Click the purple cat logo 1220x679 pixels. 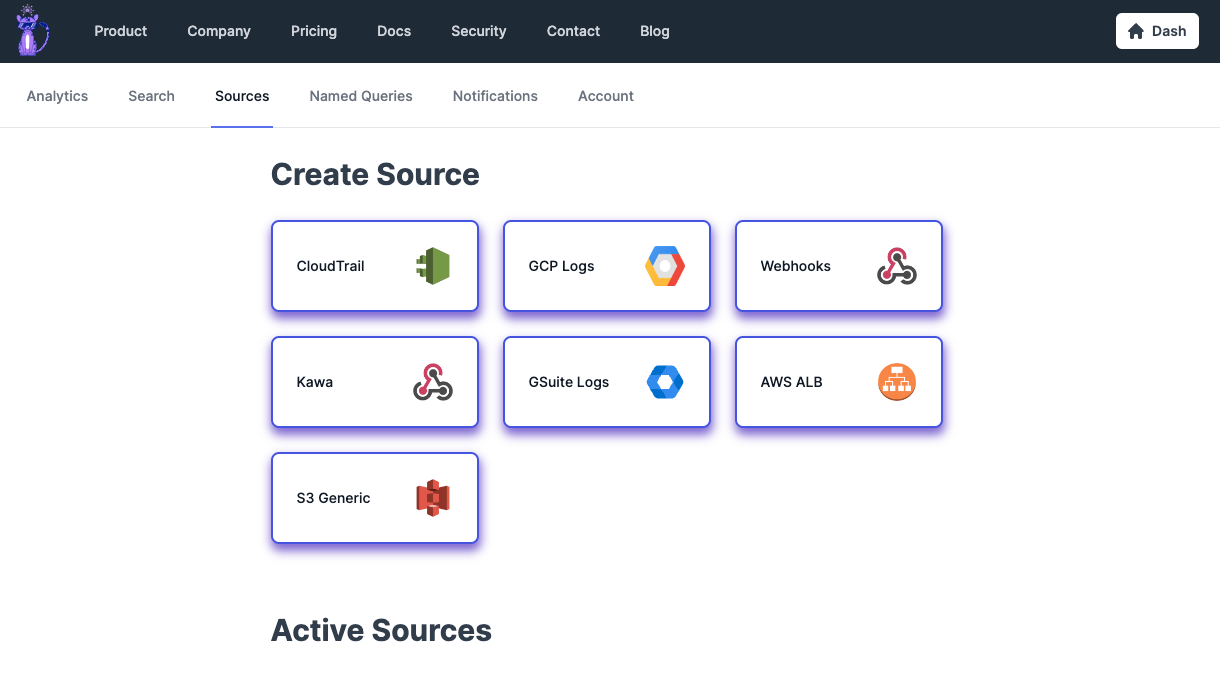click(33, 31)
